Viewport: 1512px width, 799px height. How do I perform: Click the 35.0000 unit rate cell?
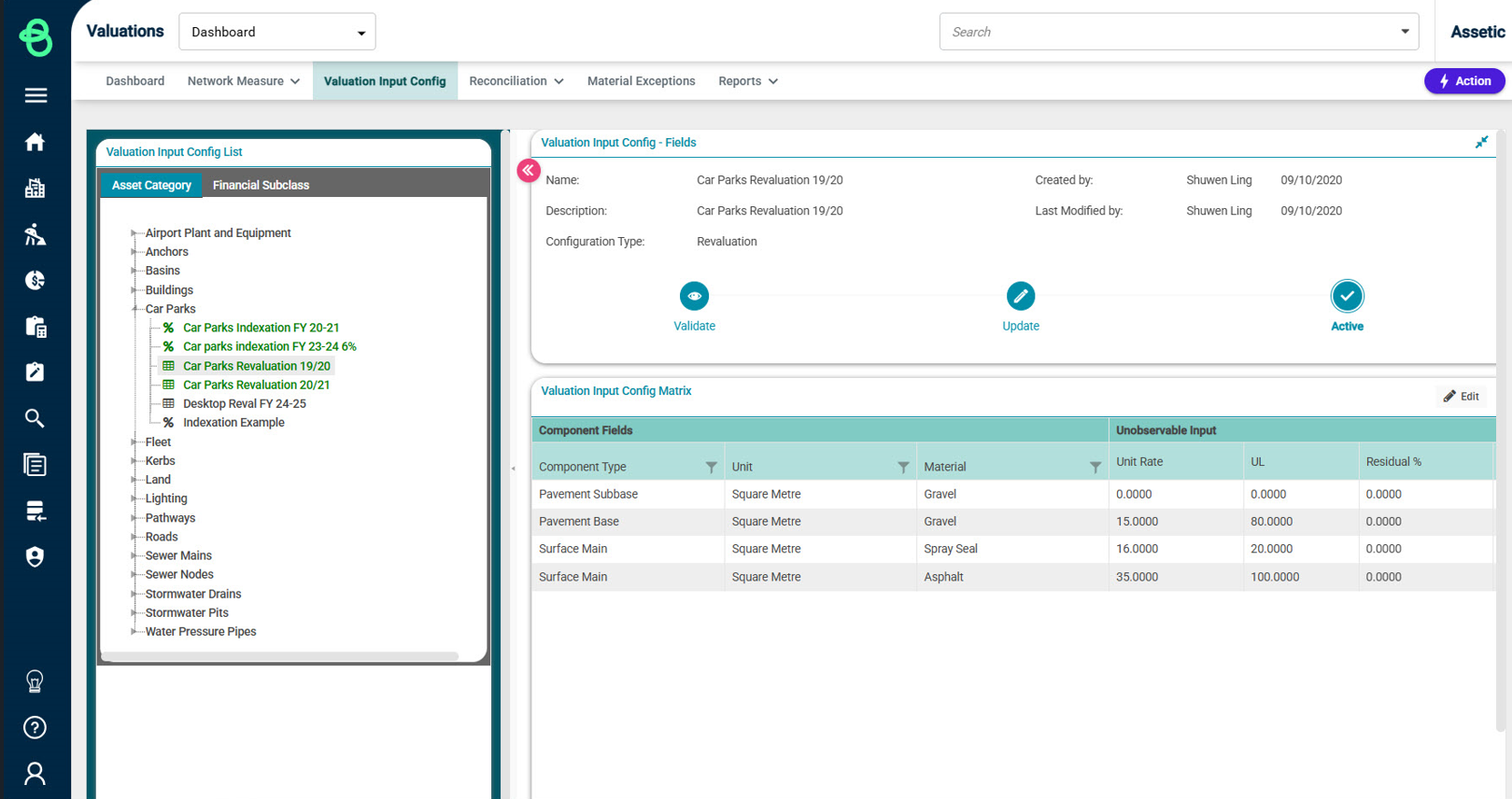click(x=1176, y=577)
